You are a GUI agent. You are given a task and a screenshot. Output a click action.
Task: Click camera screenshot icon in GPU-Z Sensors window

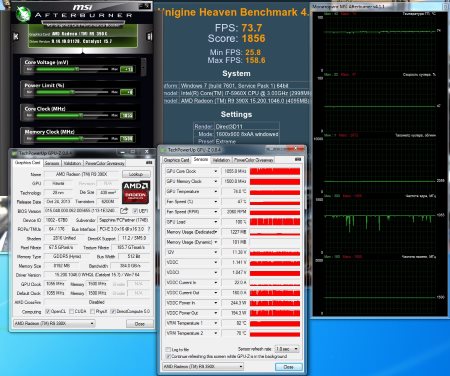298,160
